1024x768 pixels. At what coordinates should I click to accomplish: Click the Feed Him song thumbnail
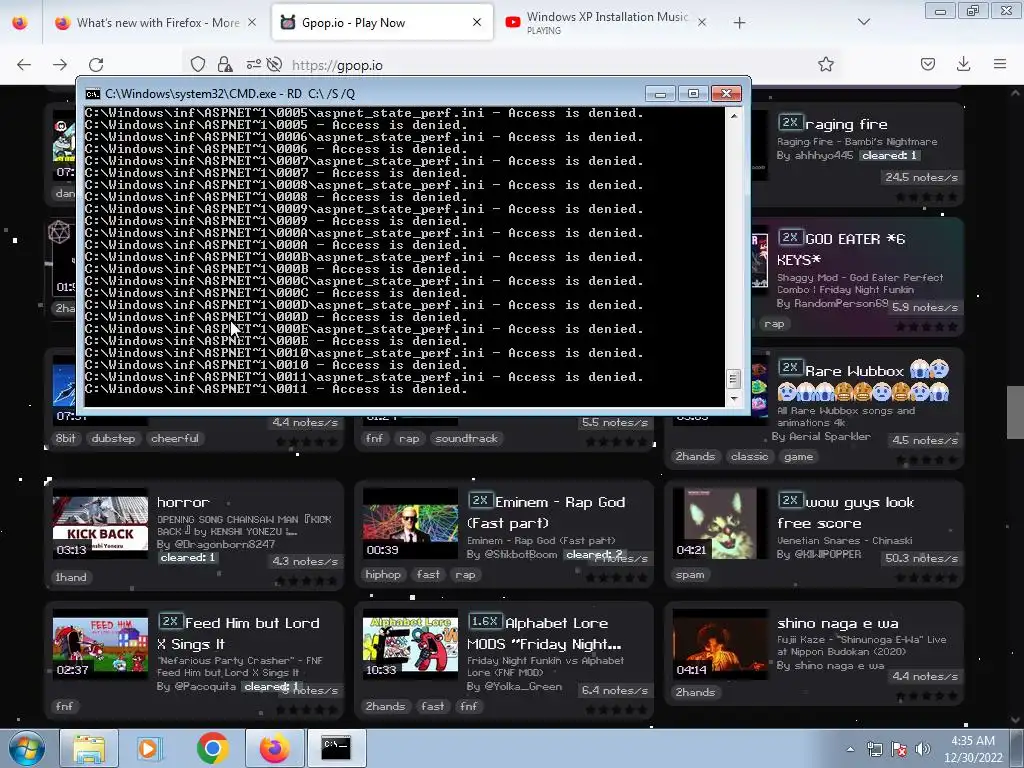click(x=100, y=645)
